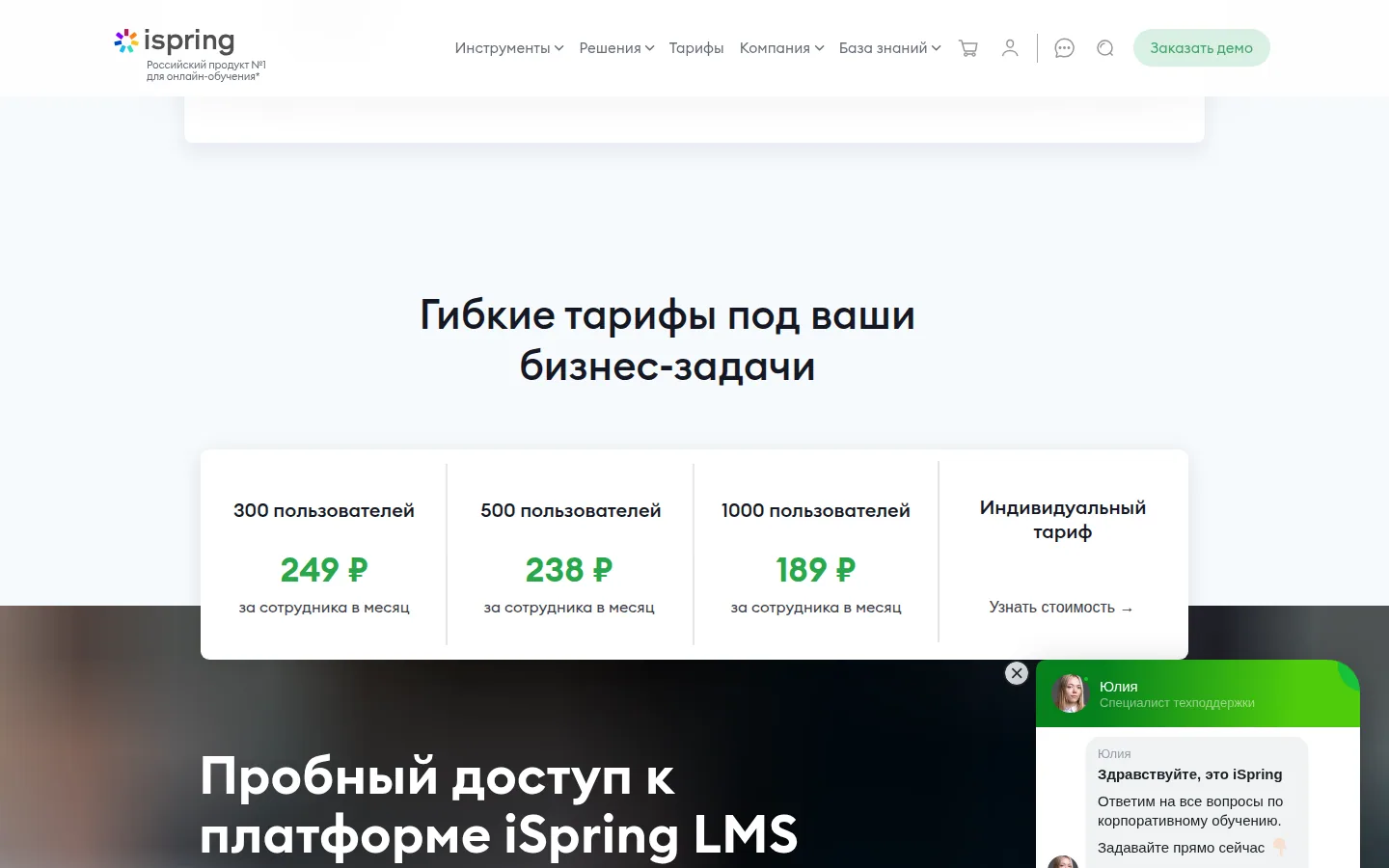The image size is (1389, 868).
Task: Click the Специалист техподдержки label
Action: click(x=1177, y=703)
